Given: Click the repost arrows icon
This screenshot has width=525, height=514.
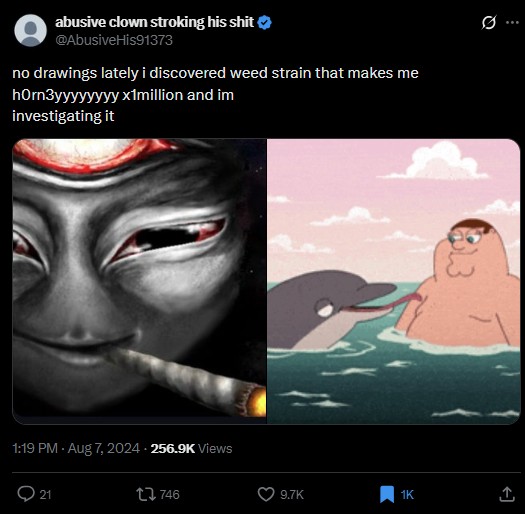Looking at the screenshot, I should (146, 494).
